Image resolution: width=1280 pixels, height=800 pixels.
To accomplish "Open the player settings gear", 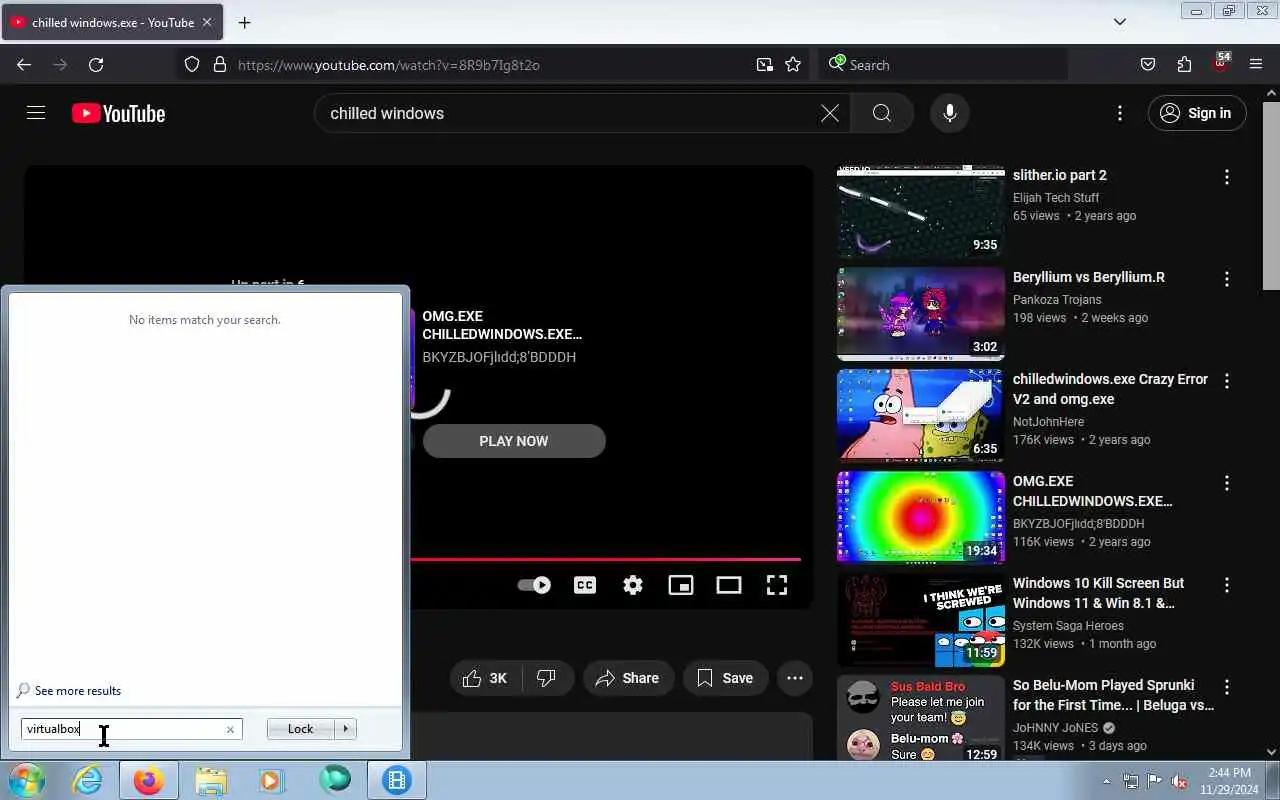I will tap(633, 585).
